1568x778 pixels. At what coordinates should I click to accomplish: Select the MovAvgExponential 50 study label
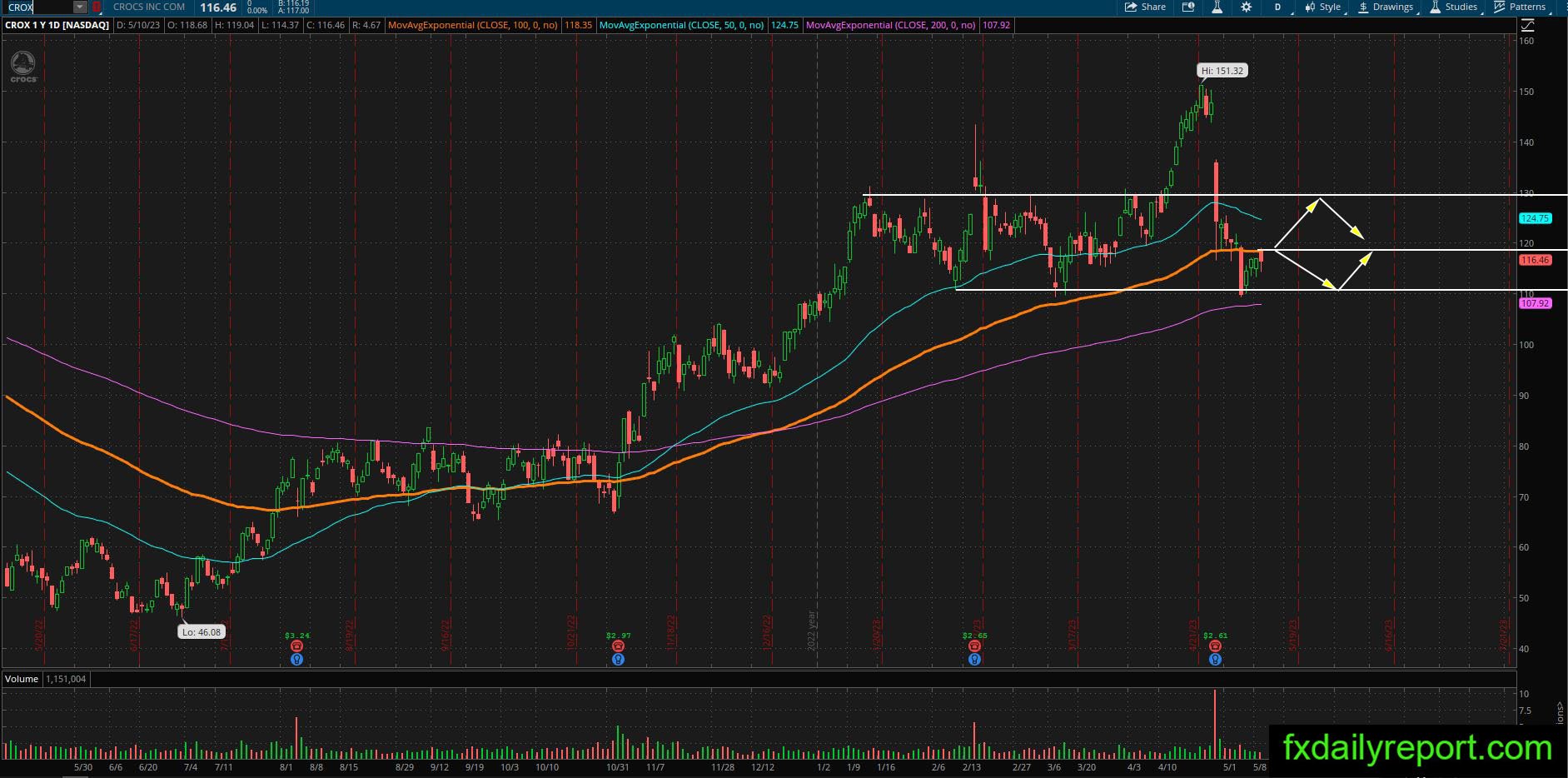click(682, 25)
